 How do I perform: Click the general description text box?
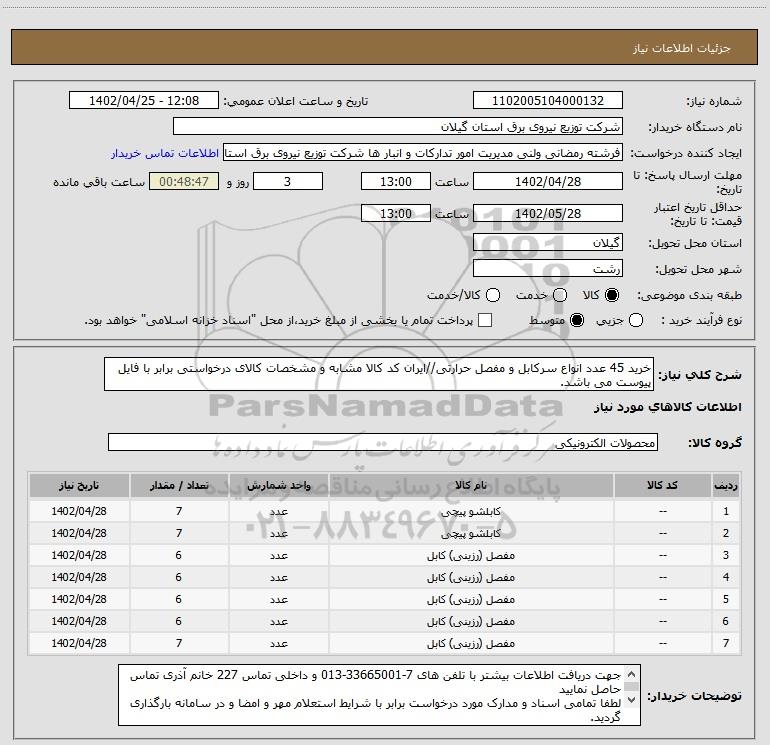[x=379, y=374]
